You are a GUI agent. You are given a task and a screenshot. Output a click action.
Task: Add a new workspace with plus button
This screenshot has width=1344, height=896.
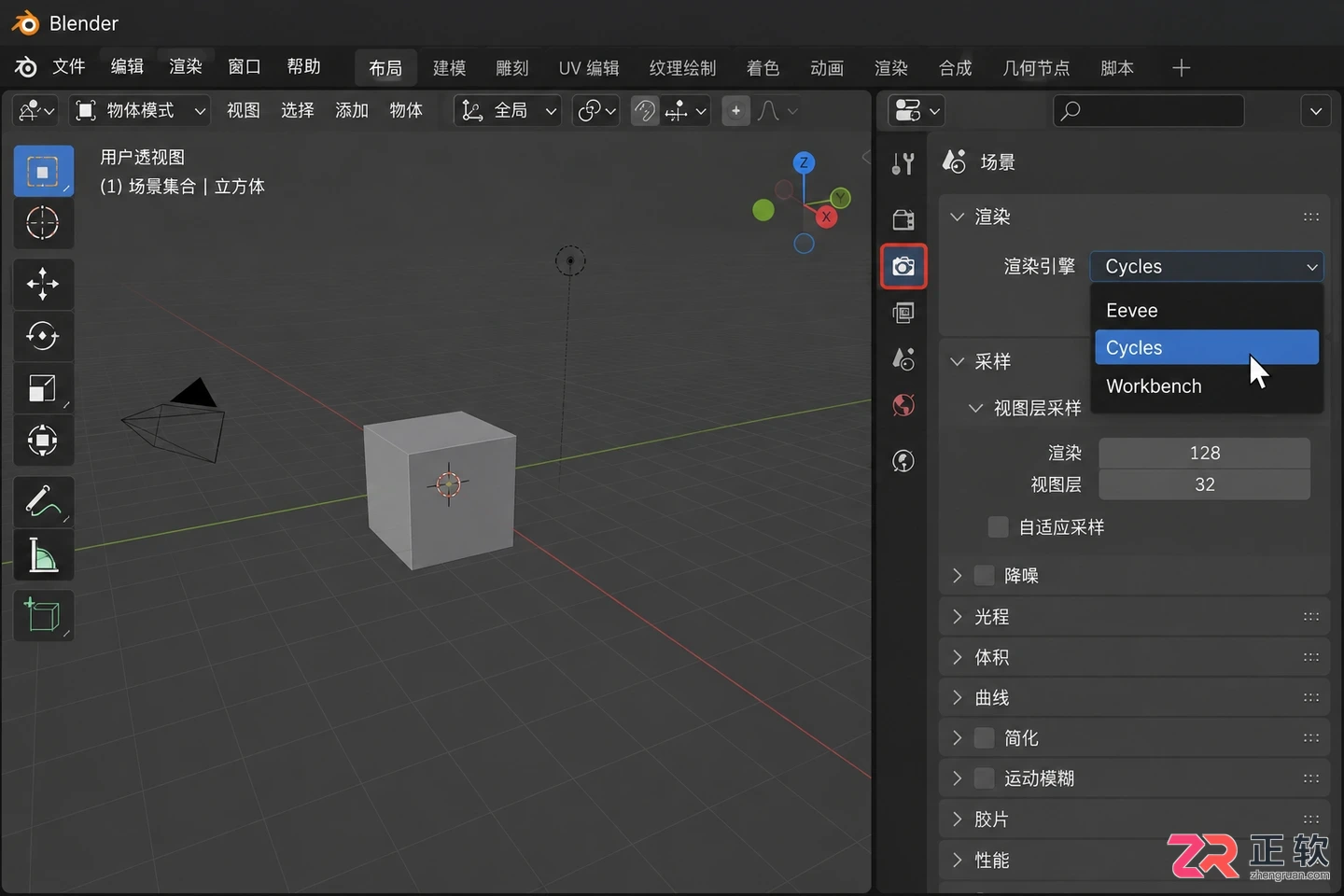coord(1181,68)
